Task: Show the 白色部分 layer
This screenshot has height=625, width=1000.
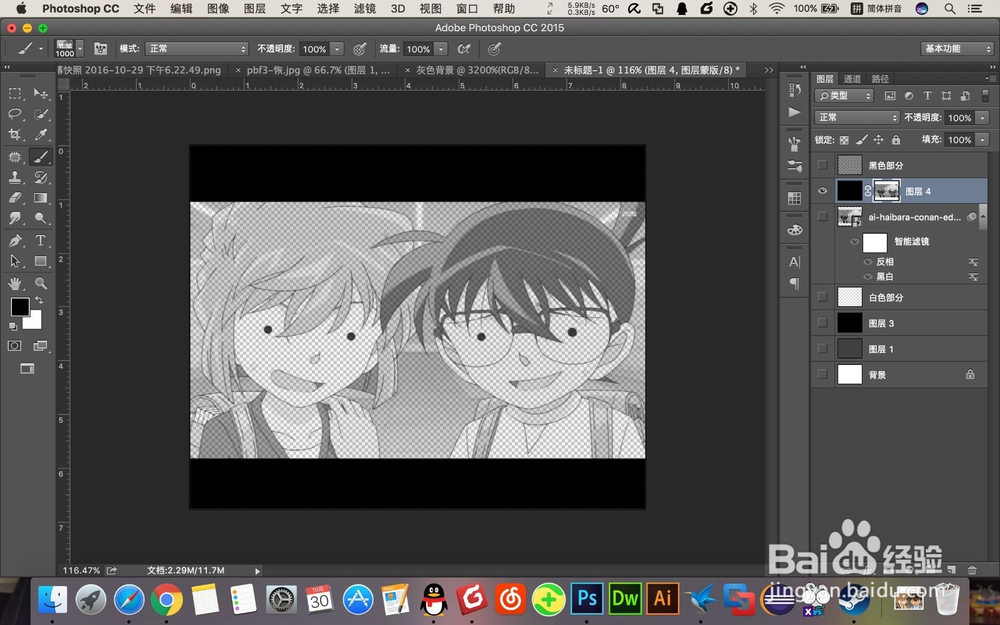Action: pyautogui.click(x=822, y=297)
